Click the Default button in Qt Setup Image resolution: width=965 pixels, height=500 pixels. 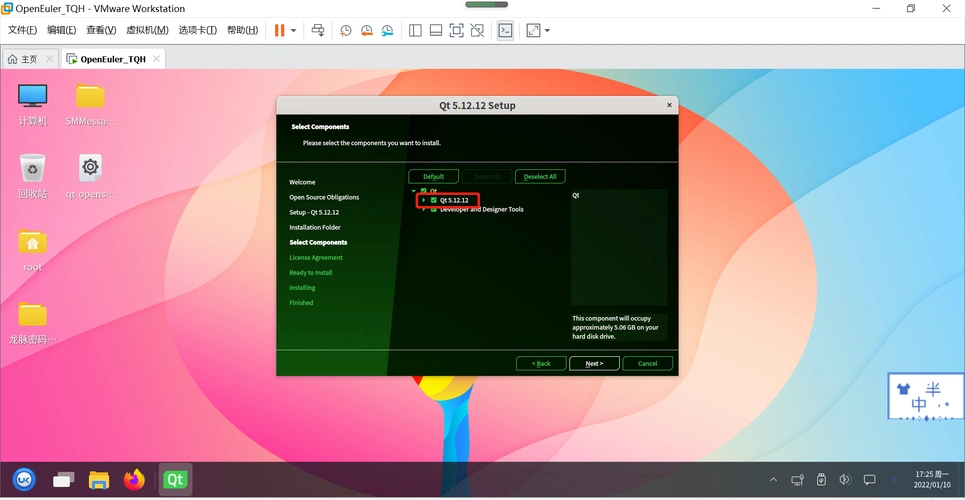433,177
